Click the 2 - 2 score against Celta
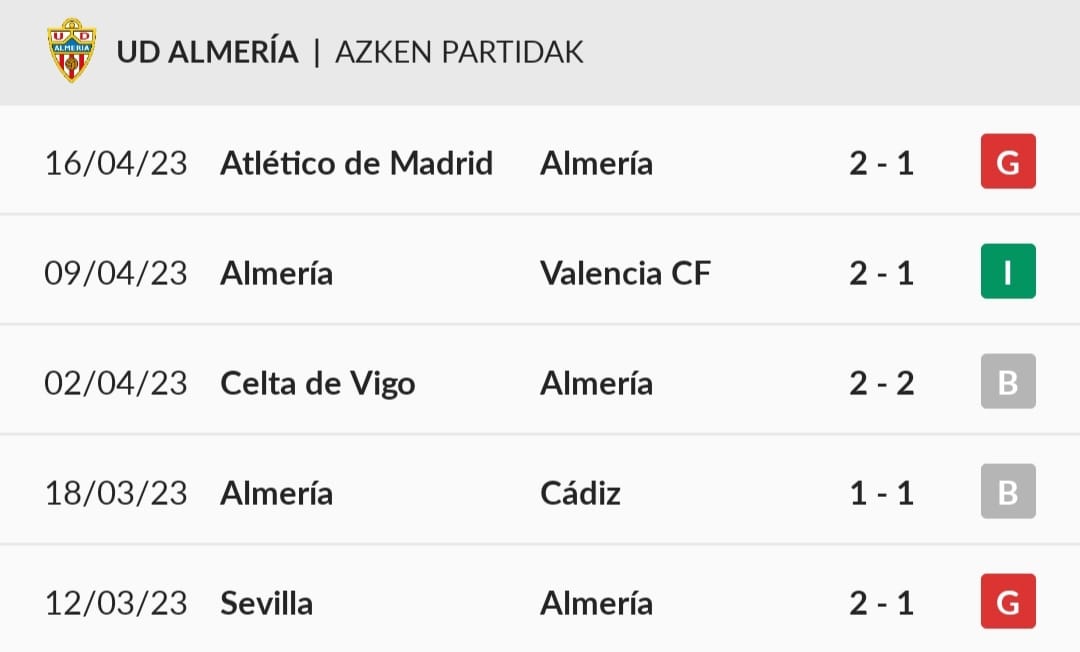The image size is (1080, 652). point(882,383)
